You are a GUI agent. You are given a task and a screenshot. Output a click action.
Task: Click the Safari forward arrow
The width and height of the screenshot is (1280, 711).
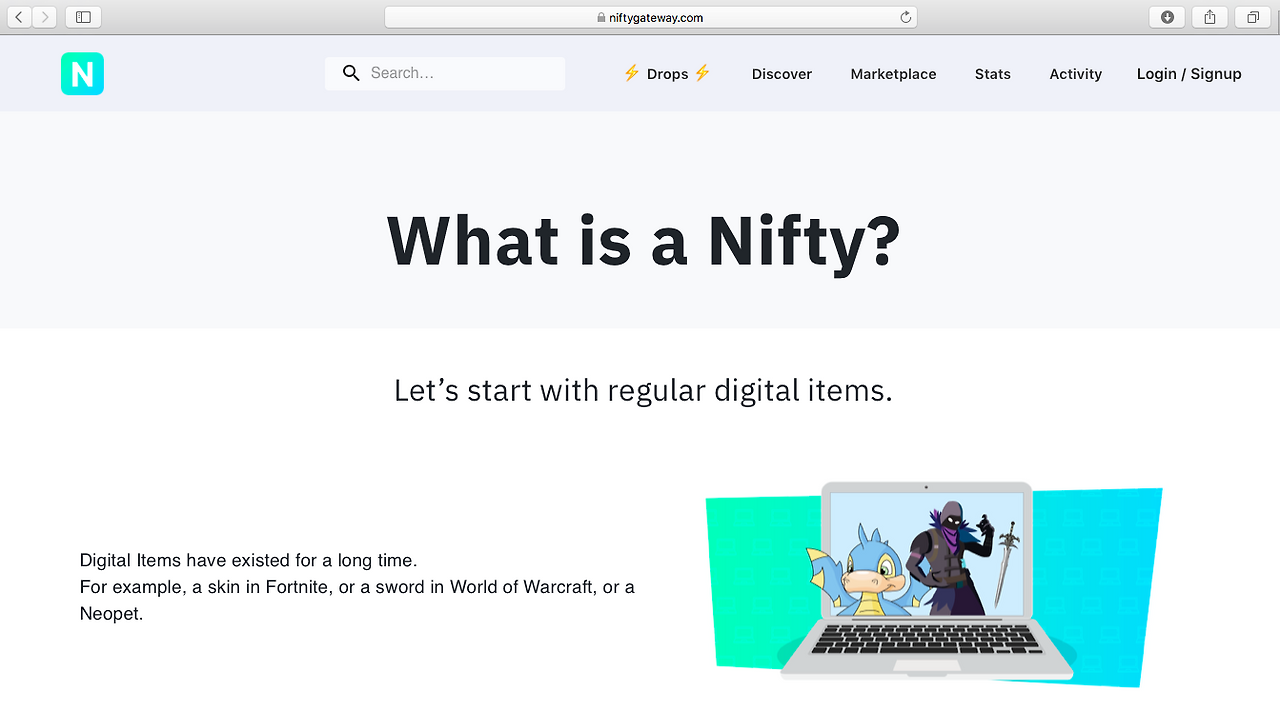tap(45, 17)
